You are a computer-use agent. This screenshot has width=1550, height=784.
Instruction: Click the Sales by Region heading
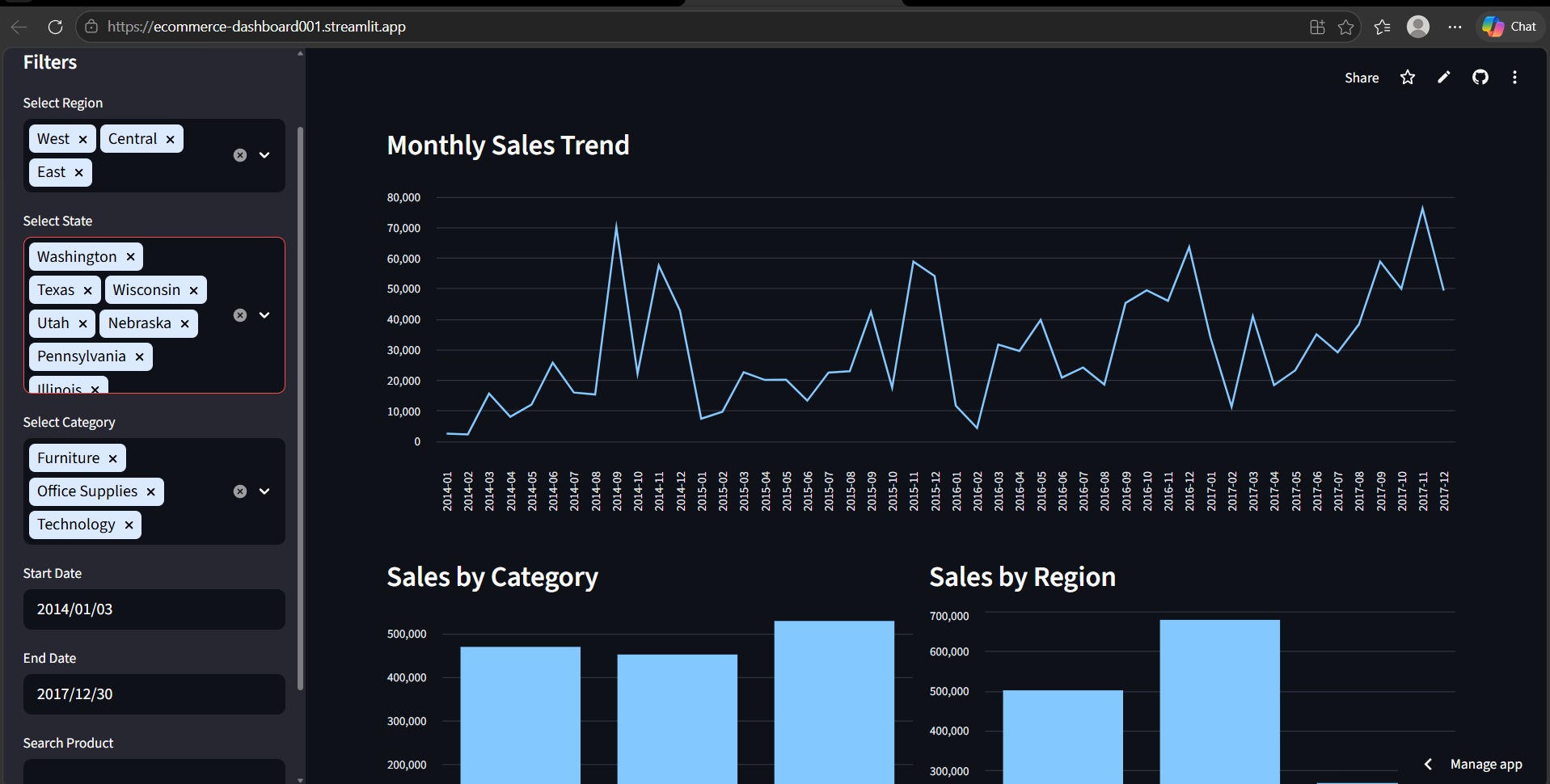click(1022, 577)
